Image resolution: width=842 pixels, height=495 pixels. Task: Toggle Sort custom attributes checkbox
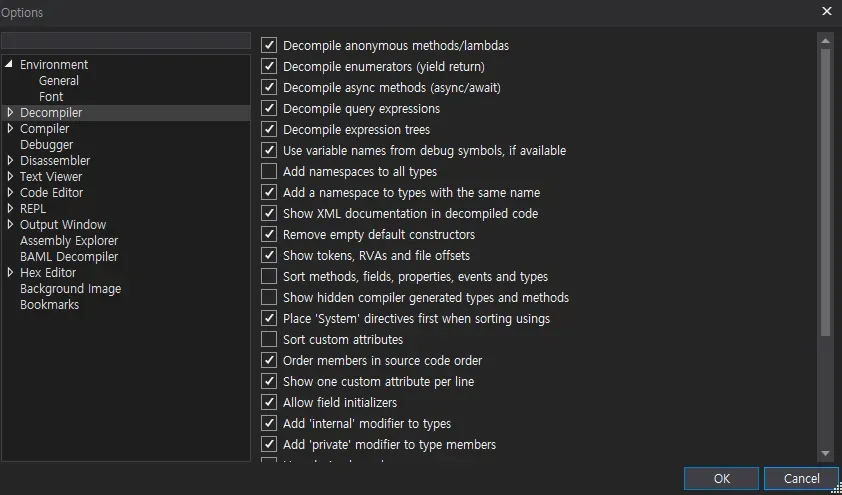269,339
